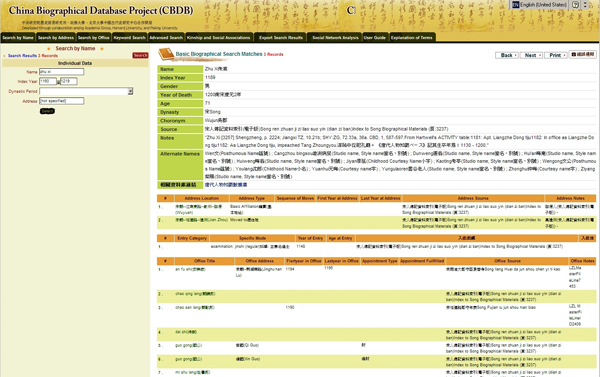Click the Lastyear in Office header
Screen dimensions: 600x377
pyautogui.click(x=342, y=261)
